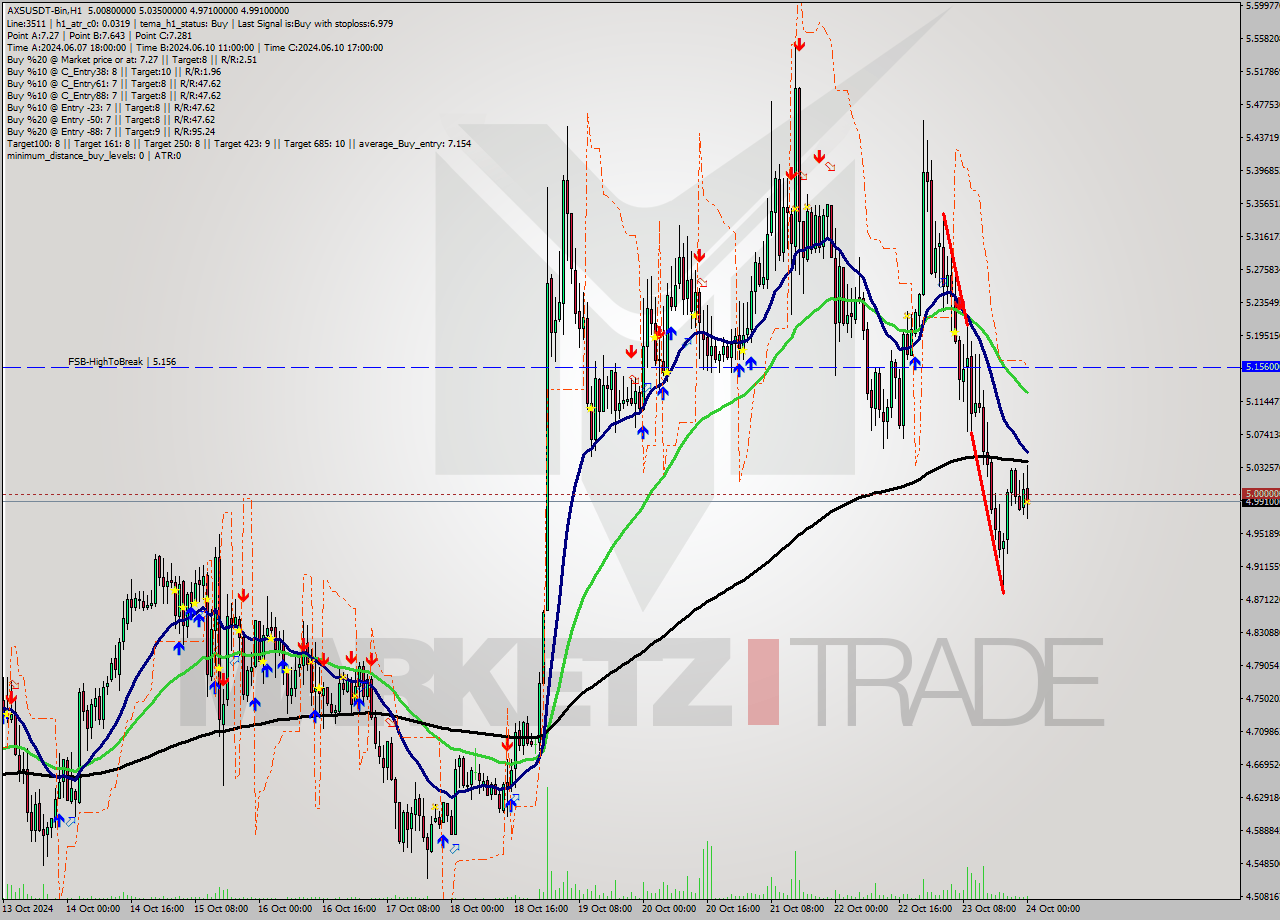Click 'minimum_distance_buy_levels: 0' text
The height and width of the screenshot is (920, 1280).
click(x=75, y=156)
